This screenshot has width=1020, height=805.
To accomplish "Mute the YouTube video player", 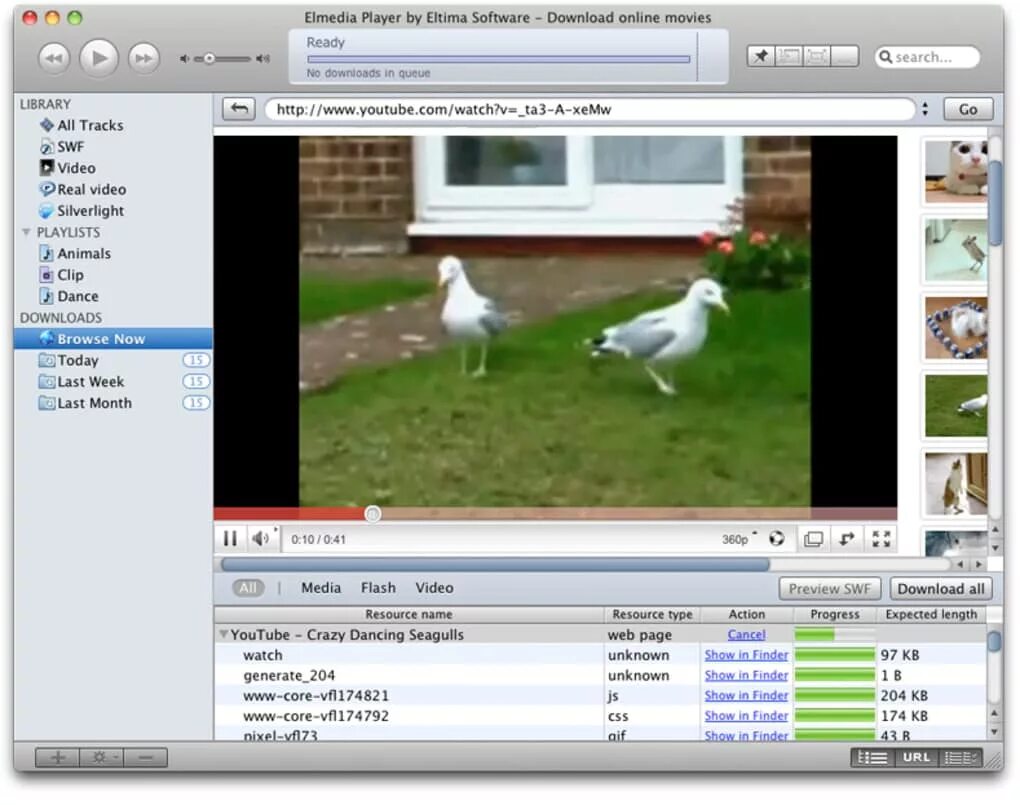I will [261, 539].
